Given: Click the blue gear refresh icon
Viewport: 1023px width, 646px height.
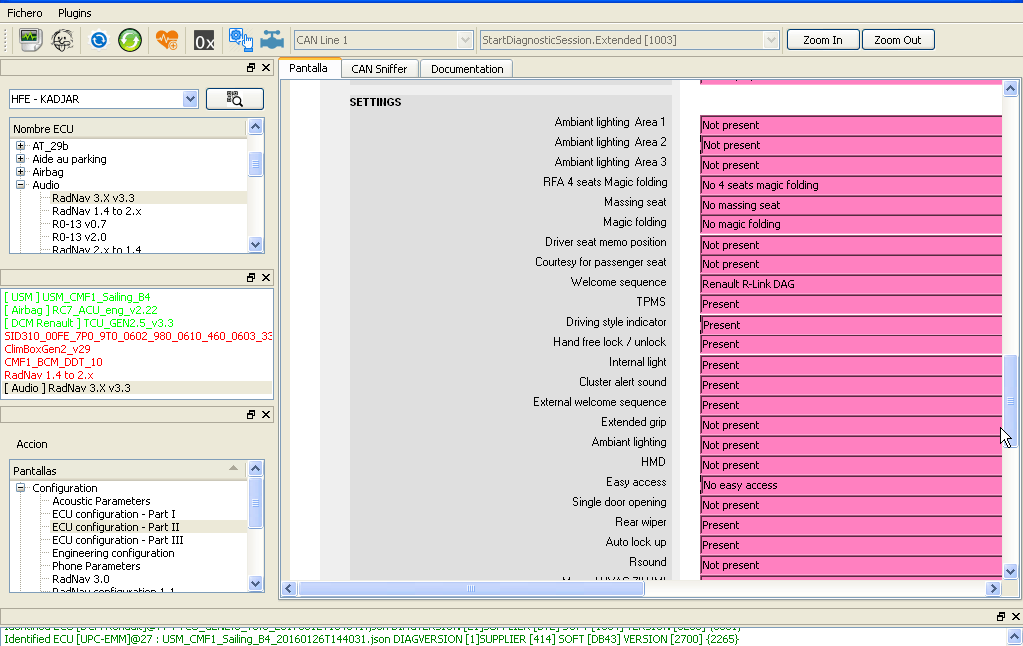Looking at the screenshot, I should (99, 40).
